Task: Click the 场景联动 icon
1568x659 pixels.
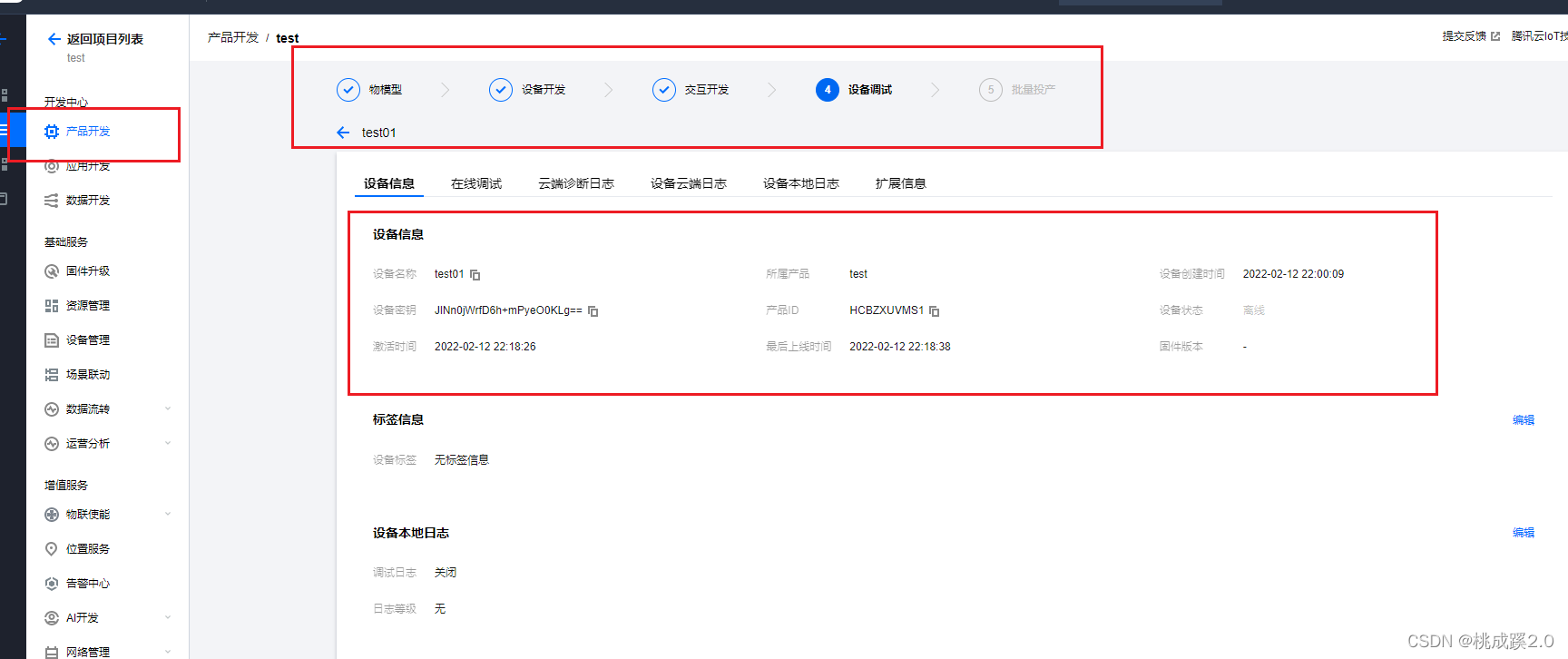Action: [x=52, y=375]
